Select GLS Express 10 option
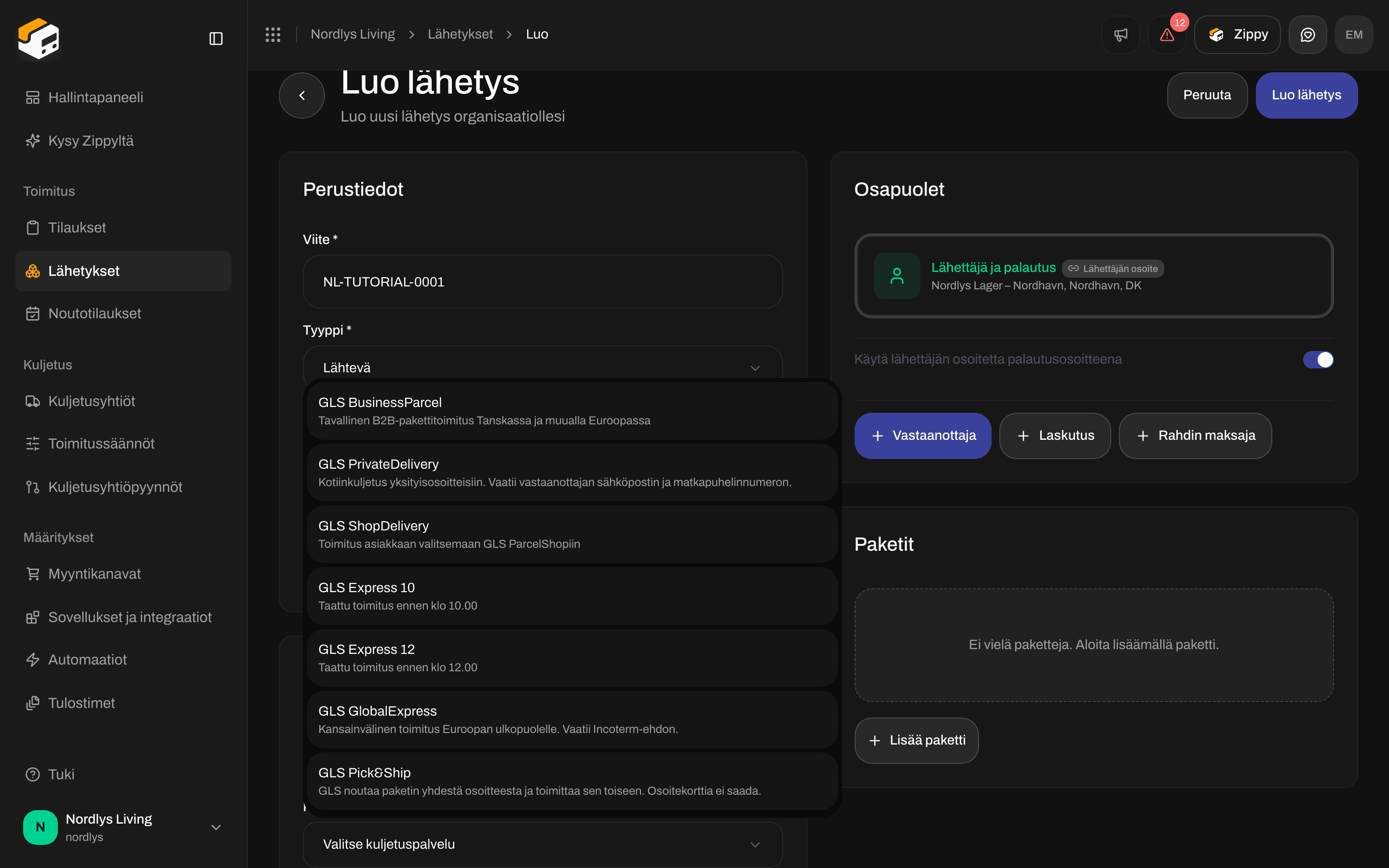The image size is (1389, 868). click(572, 596)
